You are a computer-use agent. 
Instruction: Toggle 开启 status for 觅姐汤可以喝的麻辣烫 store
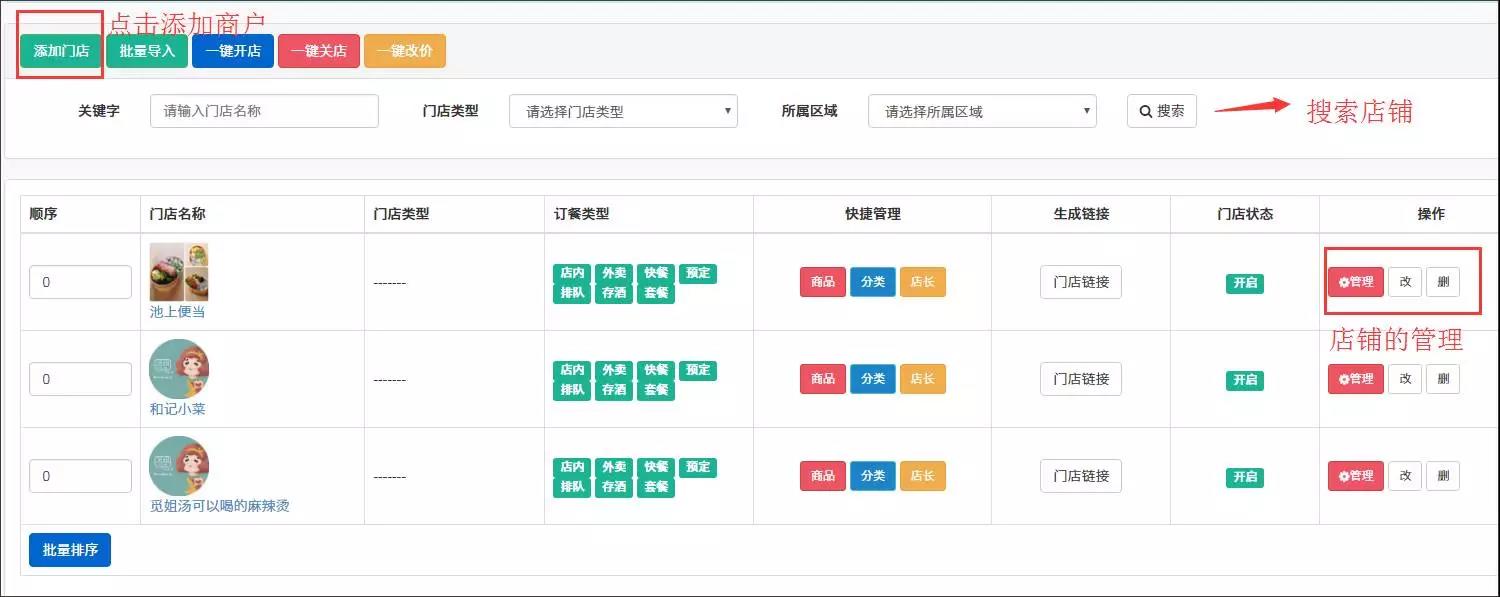click(x=1244, y=477)
